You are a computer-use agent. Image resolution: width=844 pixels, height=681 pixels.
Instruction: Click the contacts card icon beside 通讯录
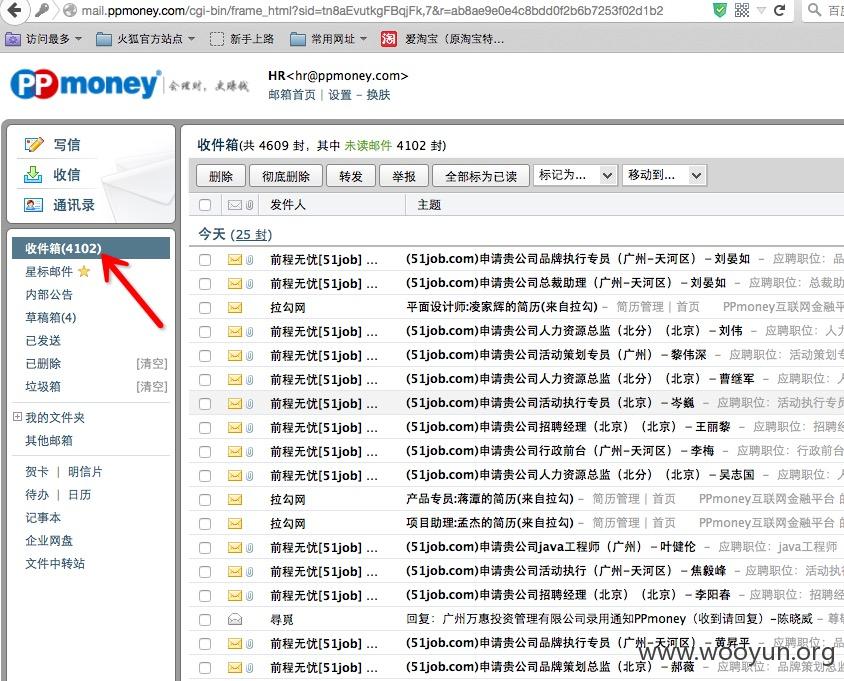tap(33, 205)
